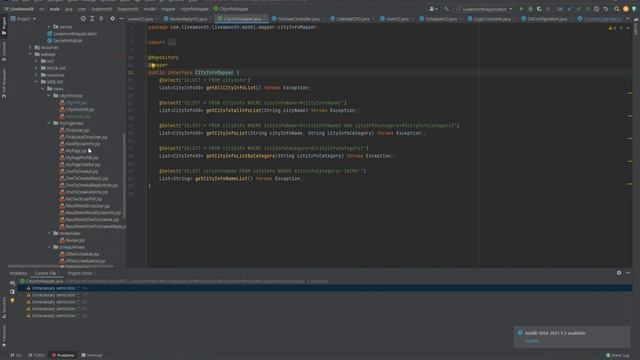Click the Problems tool window button
Image resolution: width=640 pixels, height=360 pixels.
[x=63, y=356]
